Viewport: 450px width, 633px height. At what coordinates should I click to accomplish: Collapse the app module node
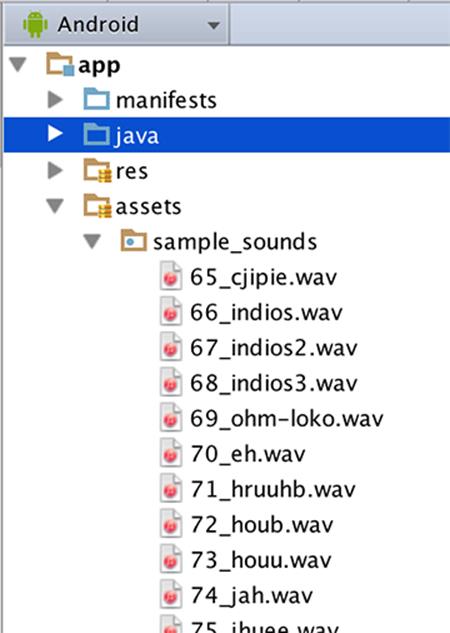18,65
